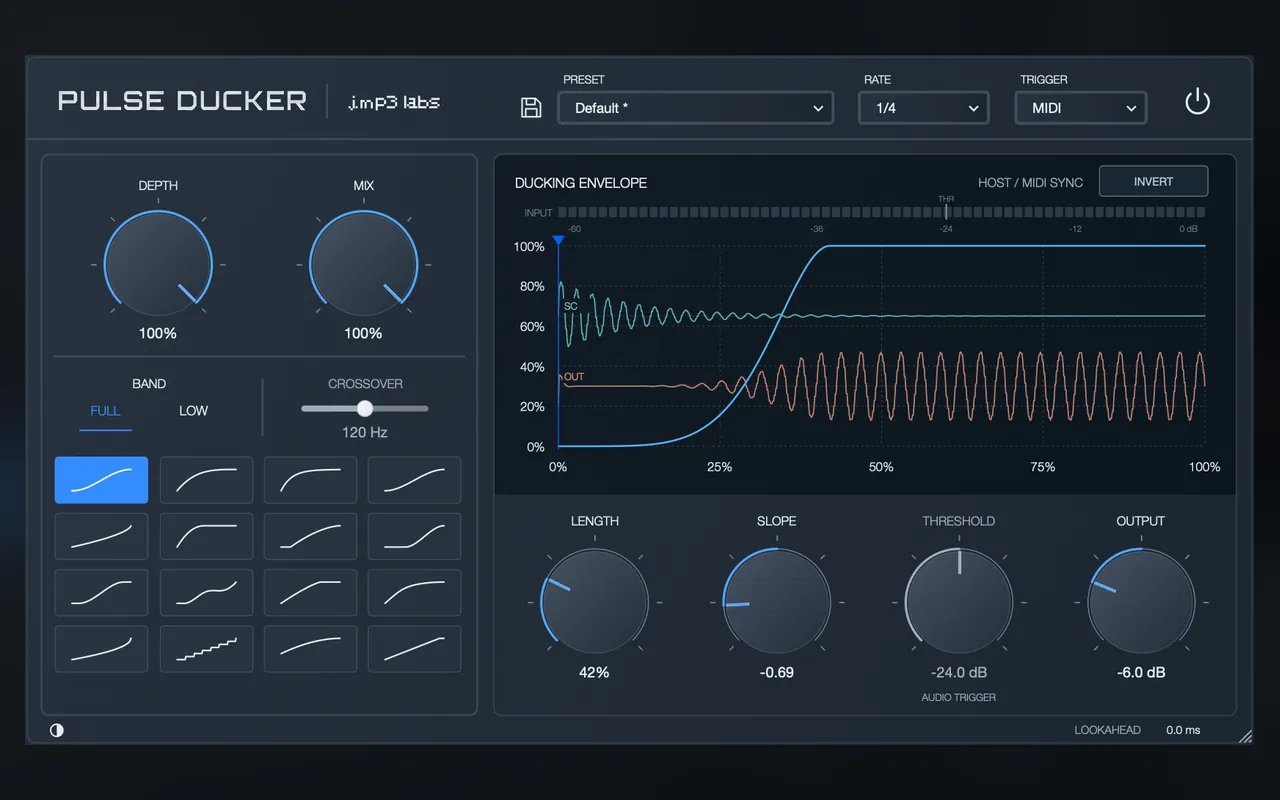The width and height of the screenshot is (1280, 800).
Task: Click the SC sidechain waveform label
Action: (x=570, y=306)
